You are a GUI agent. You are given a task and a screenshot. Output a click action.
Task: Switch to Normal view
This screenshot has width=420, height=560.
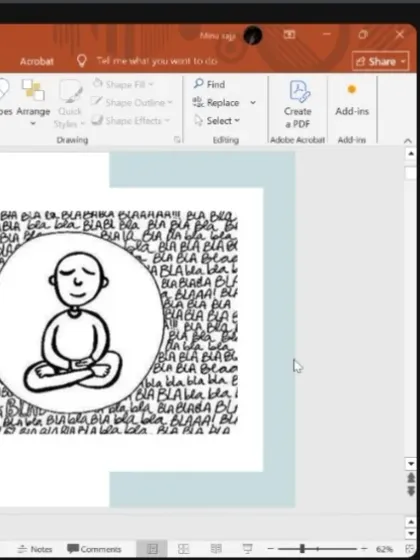click(152, 549)
